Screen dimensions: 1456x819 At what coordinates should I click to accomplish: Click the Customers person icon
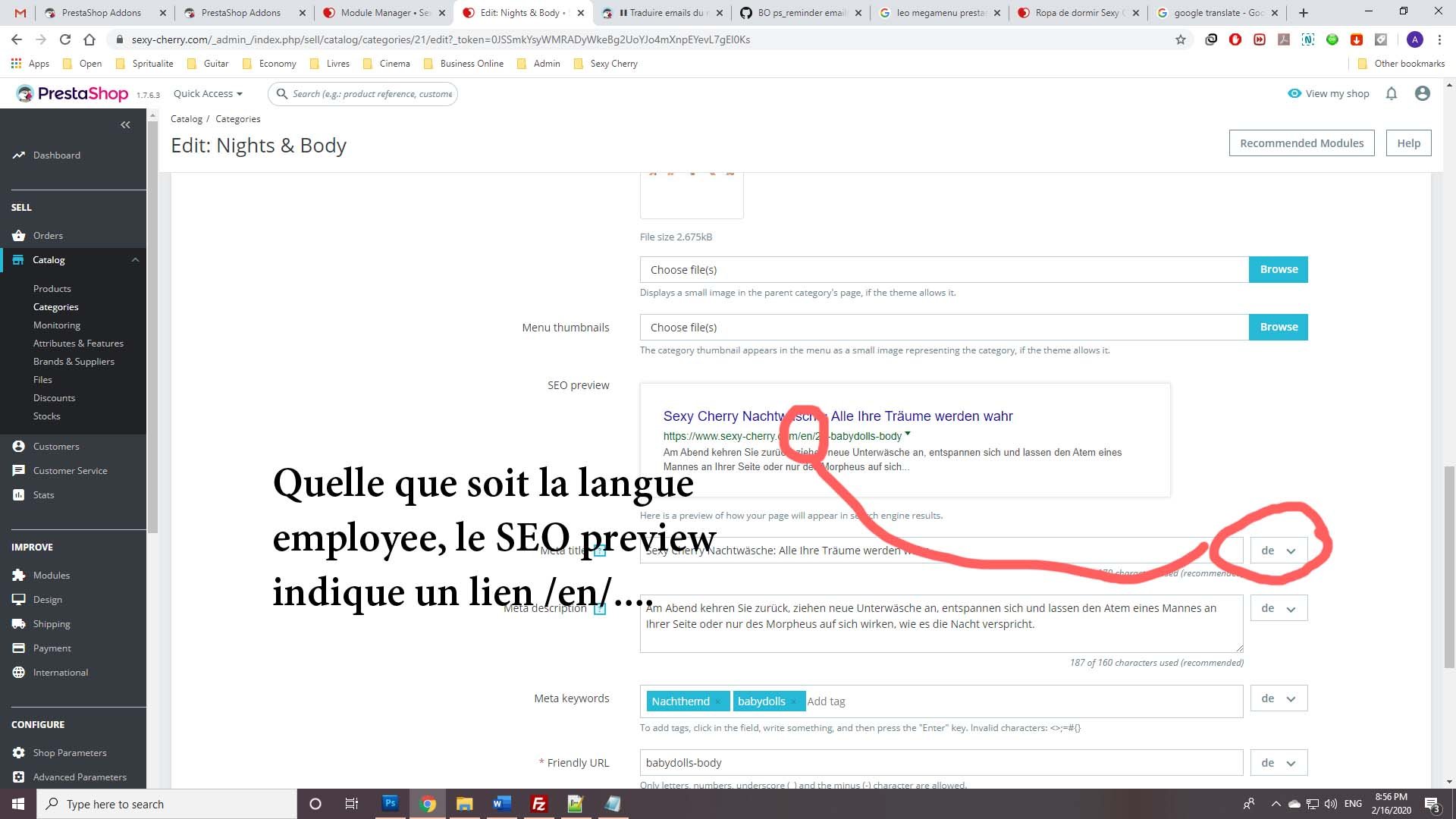[x=18, y=446]
